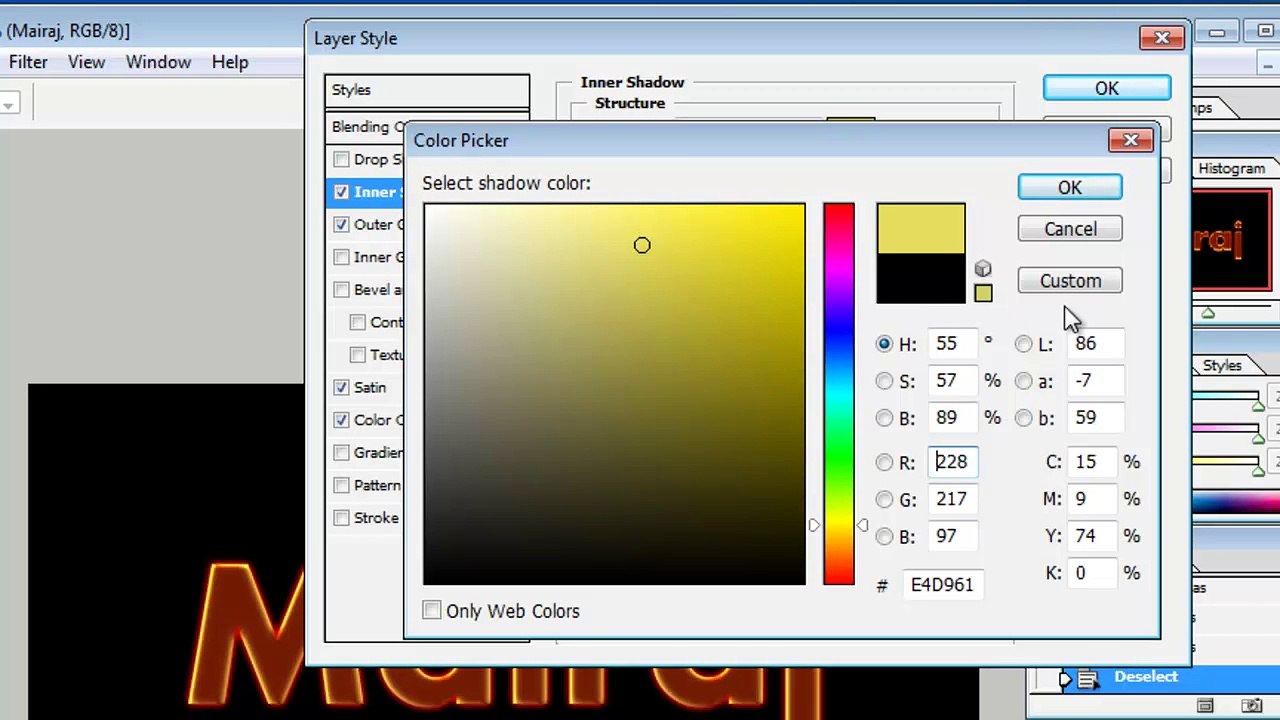Click Cancel in the Color Picker
Viewport: 1280px width, 720px height.
point(1070,229)
